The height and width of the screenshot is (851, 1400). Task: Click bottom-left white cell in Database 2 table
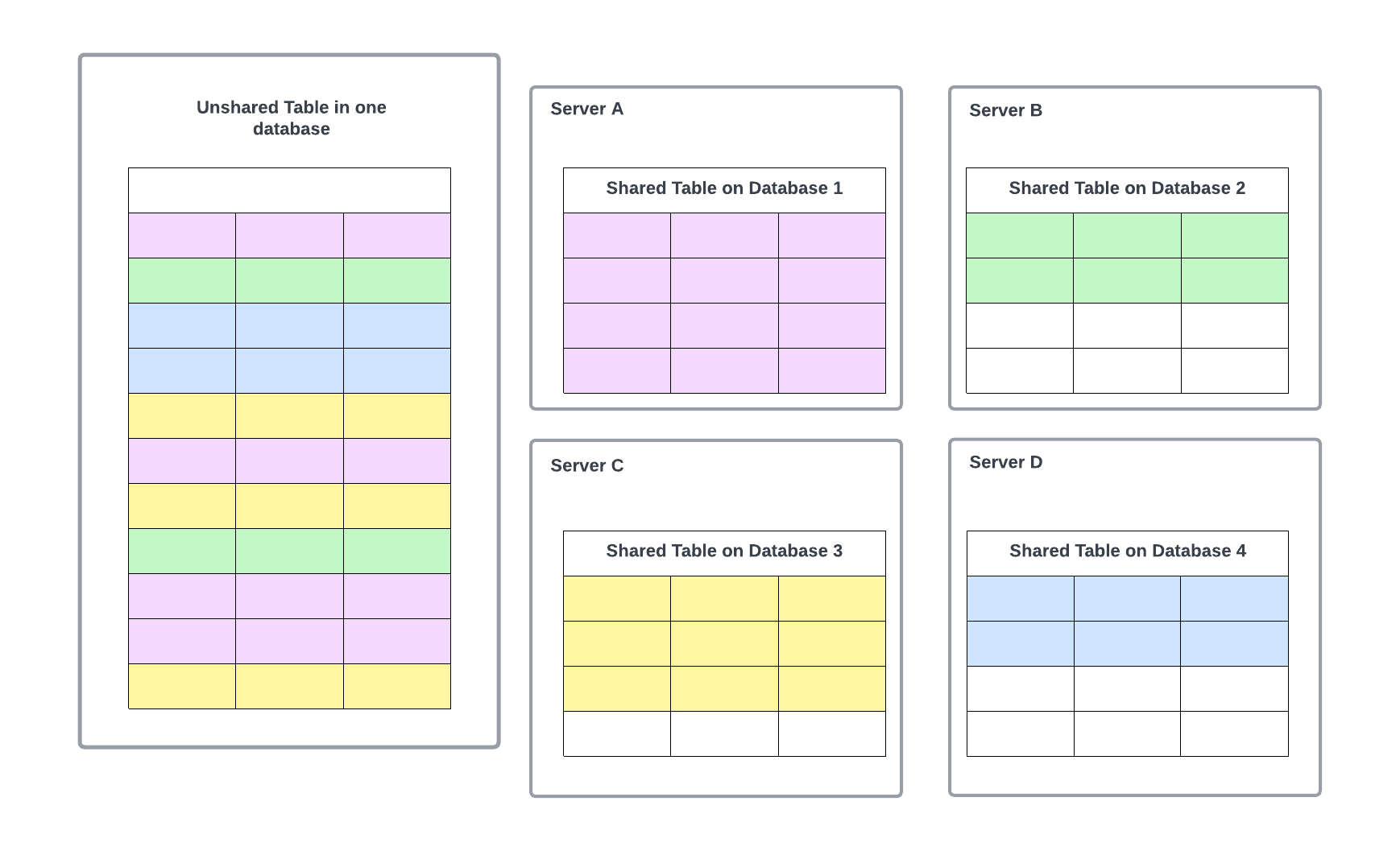pyautogui.click(x=1019, y=370)
